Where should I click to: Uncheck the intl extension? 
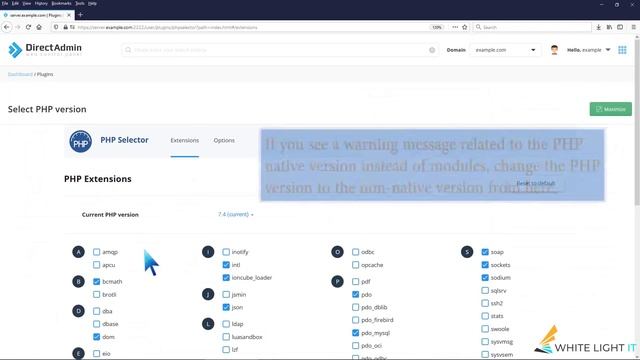(x=226, y=265)
